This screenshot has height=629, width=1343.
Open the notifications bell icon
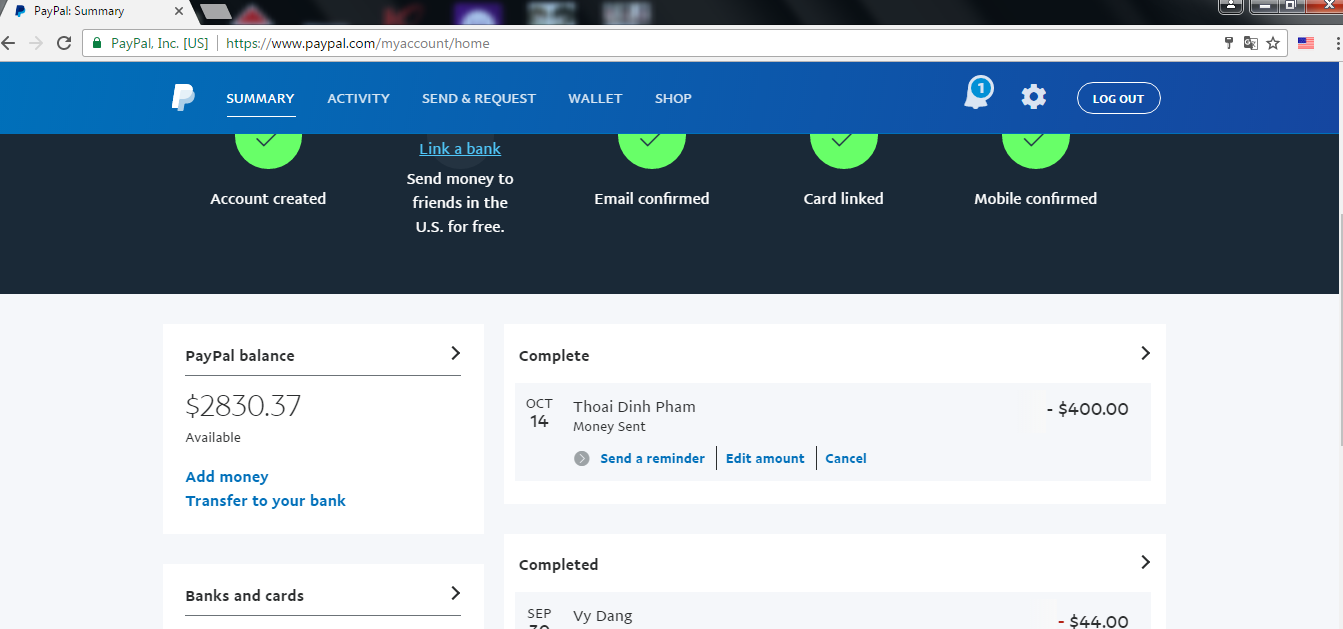(x=977, y=94)
